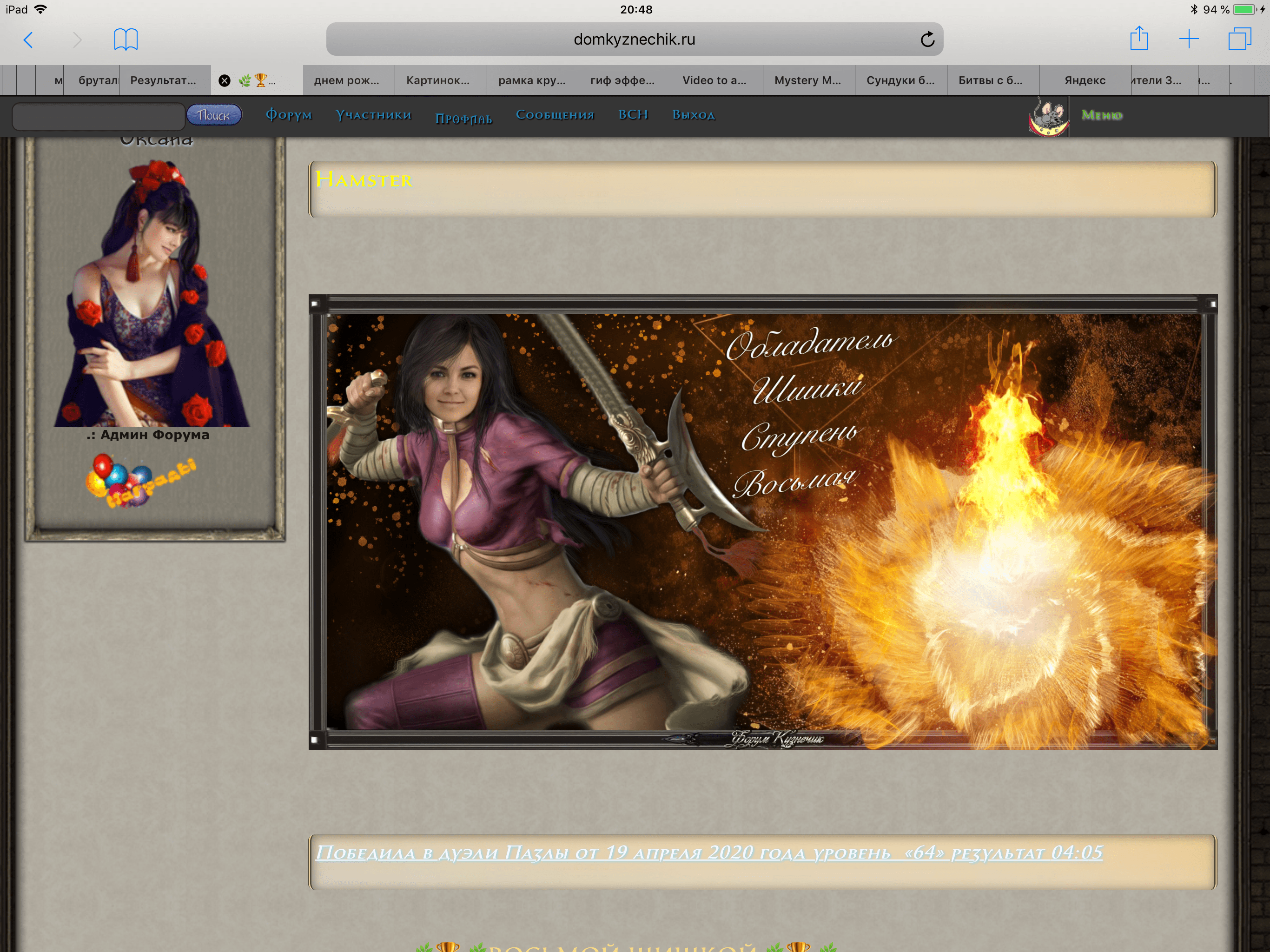The image size is (1270, 952).
Task: Add a new tab with plus icon
Action: (1189, 39)
